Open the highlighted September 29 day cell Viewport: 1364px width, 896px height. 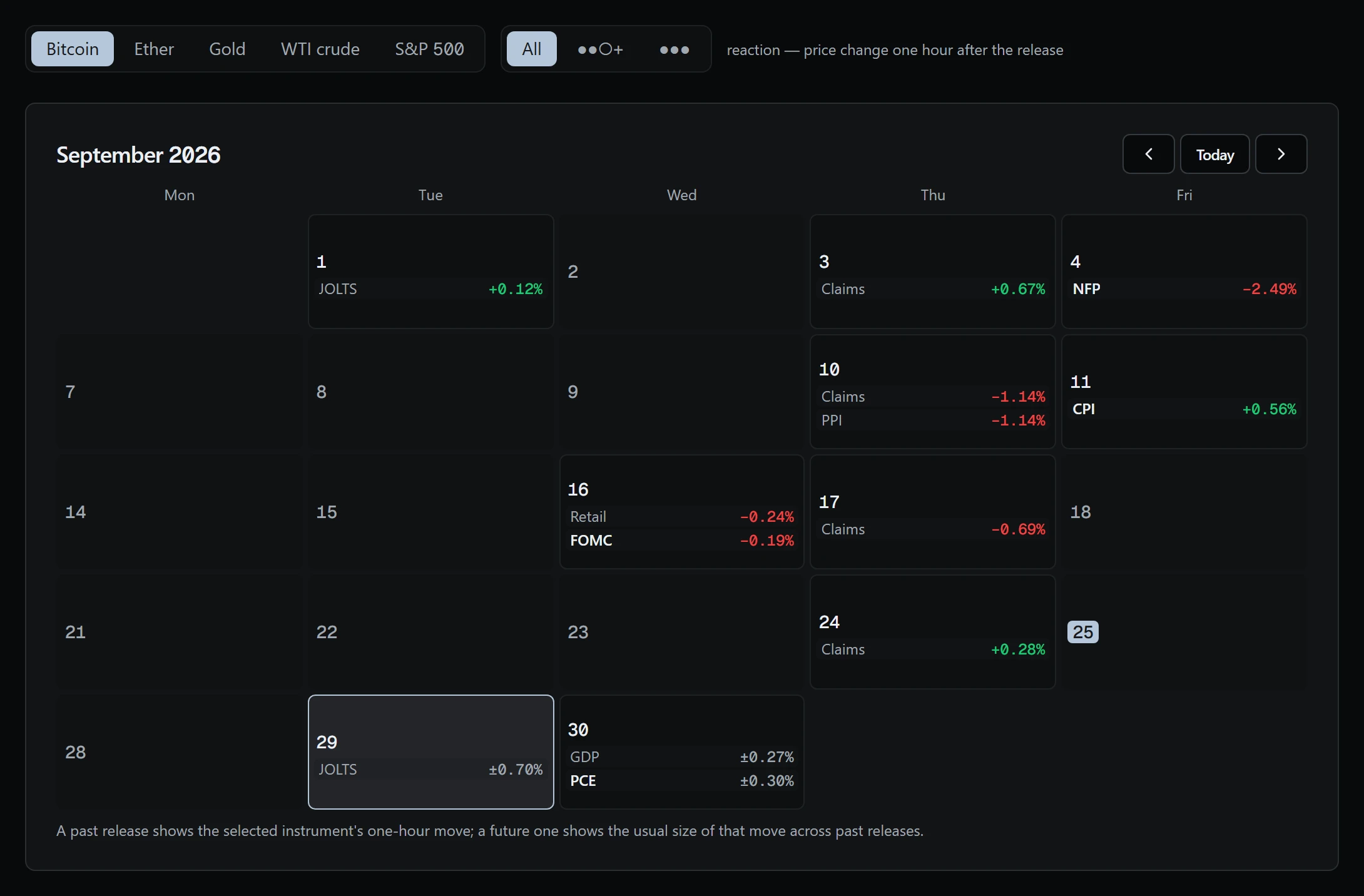point(431,752)
